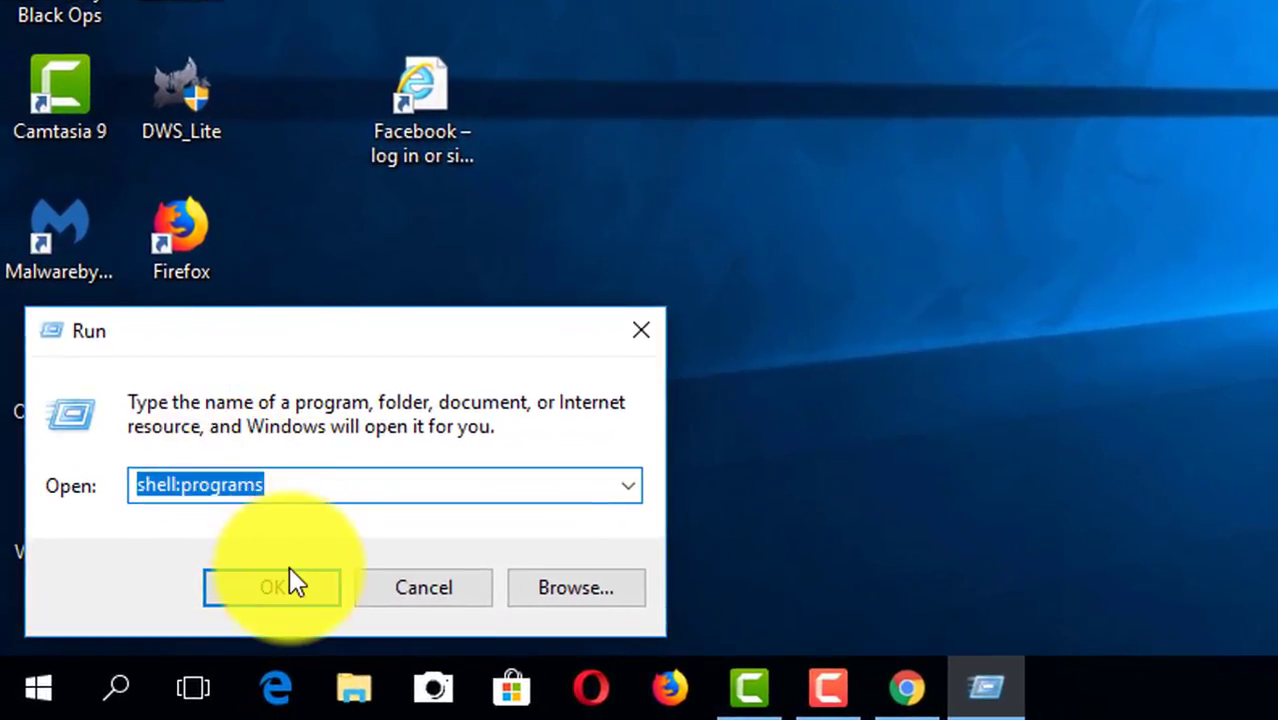Launch Google Chrome from the taskbar
Viewport: 1278px width, 720px height.
907,688
